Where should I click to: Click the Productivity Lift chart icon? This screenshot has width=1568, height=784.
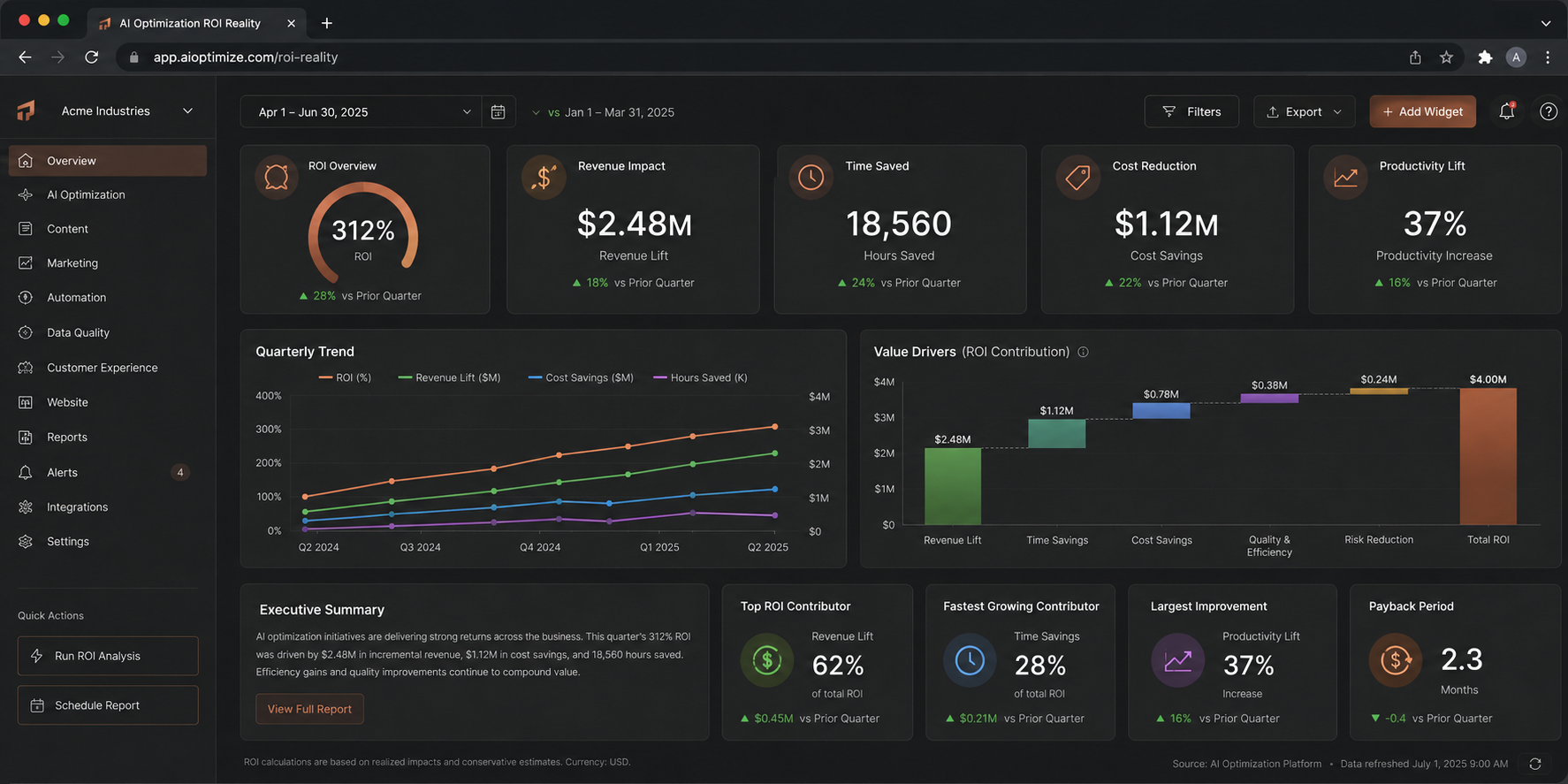tap(1345, 177)
